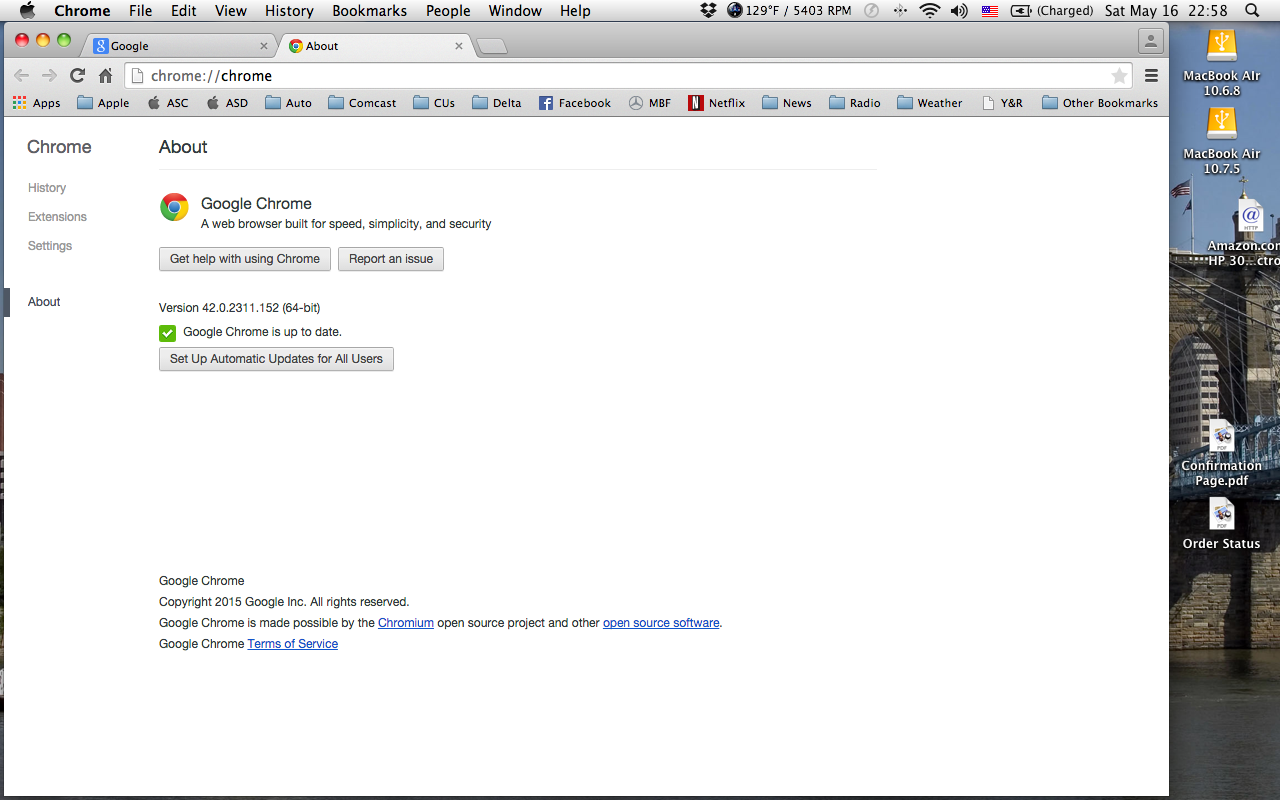Open the Radio bookmarks folder
This screenshot has height=800, width=1280.
pyautogui.click(x=855, y=103)
